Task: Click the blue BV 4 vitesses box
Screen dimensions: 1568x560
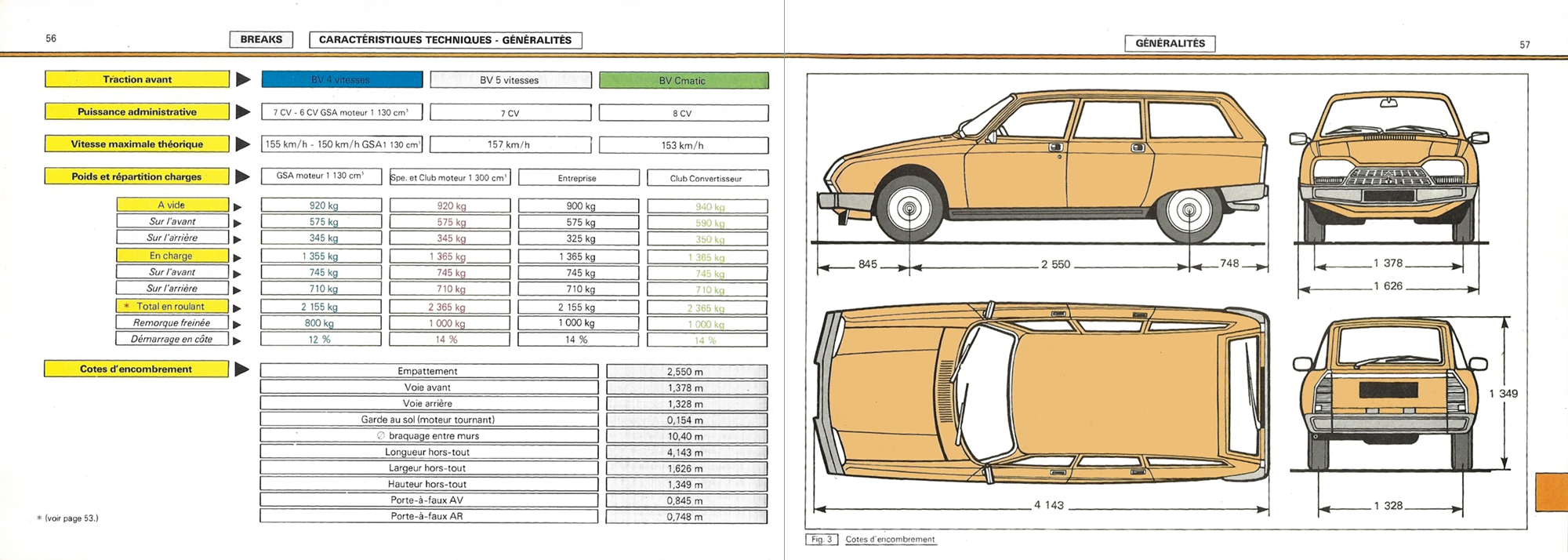Action: (342, 80)
